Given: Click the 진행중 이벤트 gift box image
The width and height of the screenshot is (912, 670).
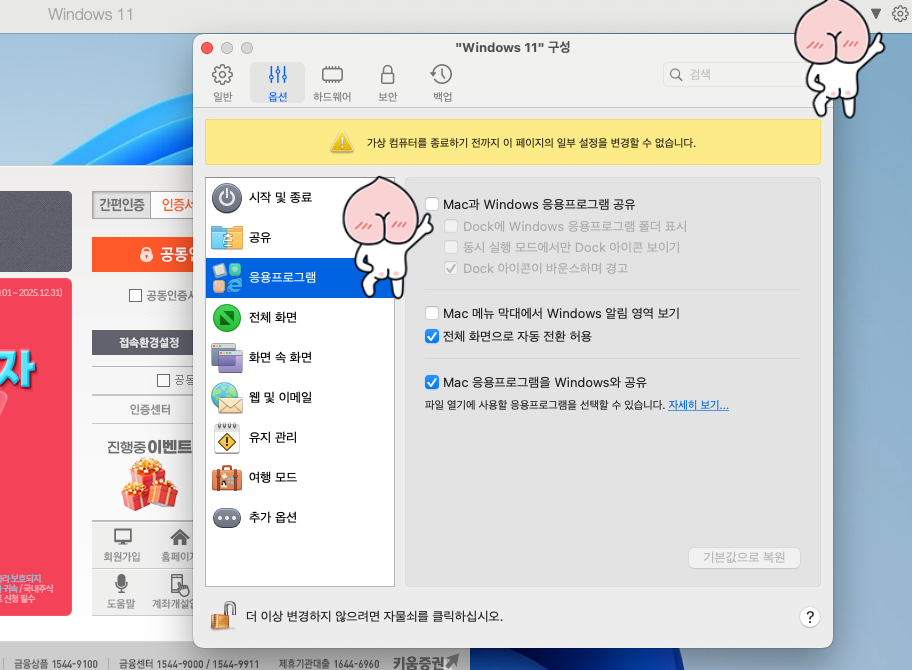Looking at the screenshot, I should [149, 484].
